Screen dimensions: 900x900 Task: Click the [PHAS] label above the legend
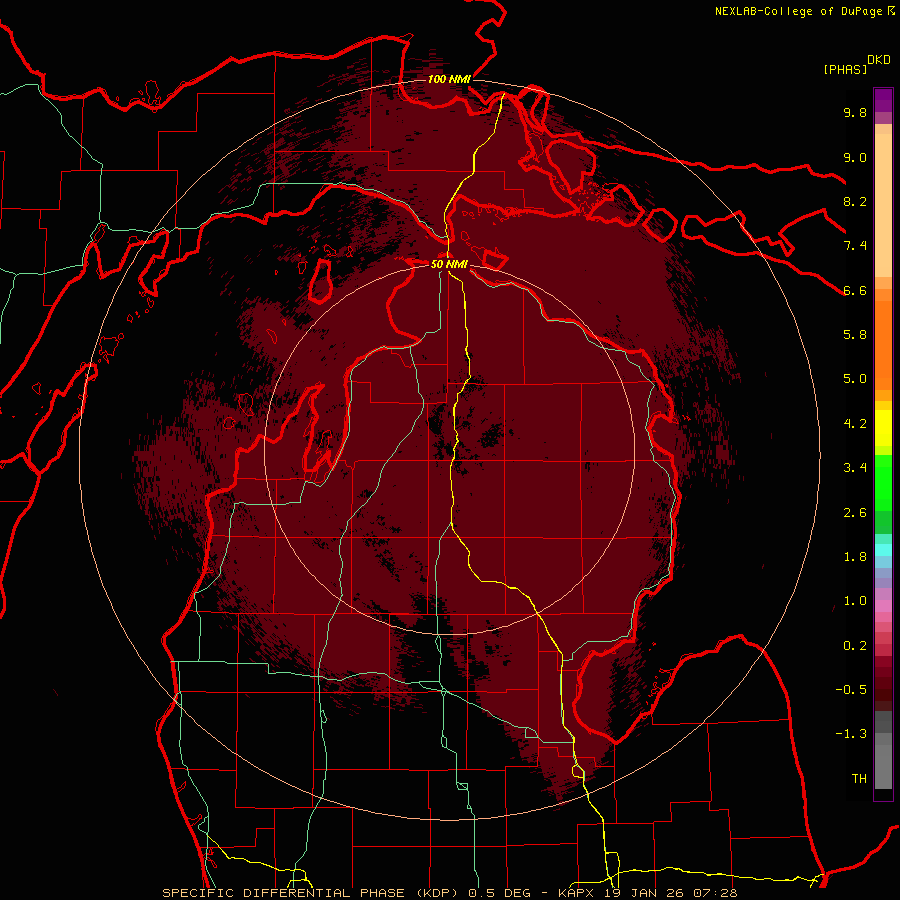[845, 69]
